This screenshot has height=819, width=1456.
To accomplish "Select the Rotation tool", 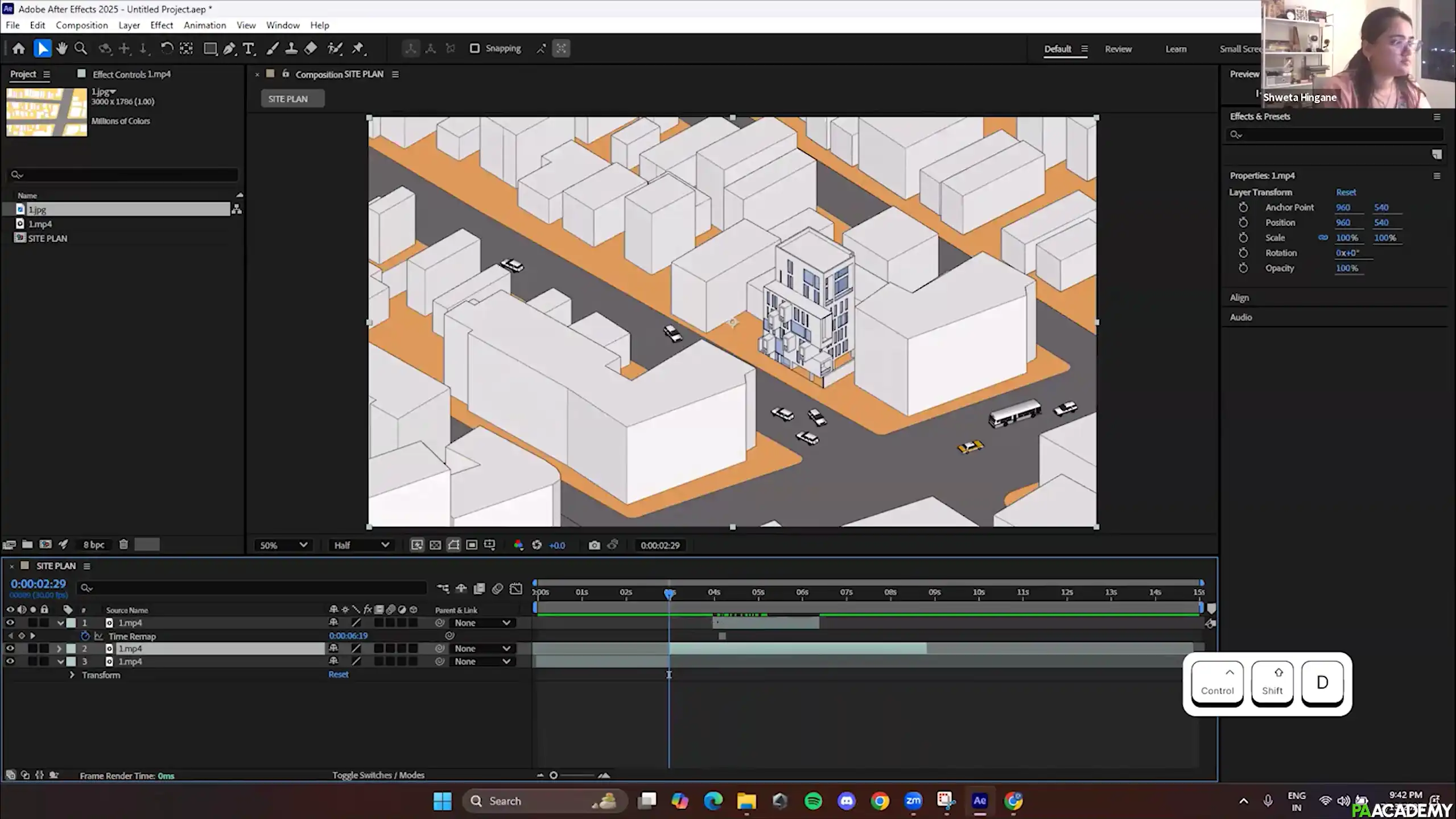I will click(166, 48).
